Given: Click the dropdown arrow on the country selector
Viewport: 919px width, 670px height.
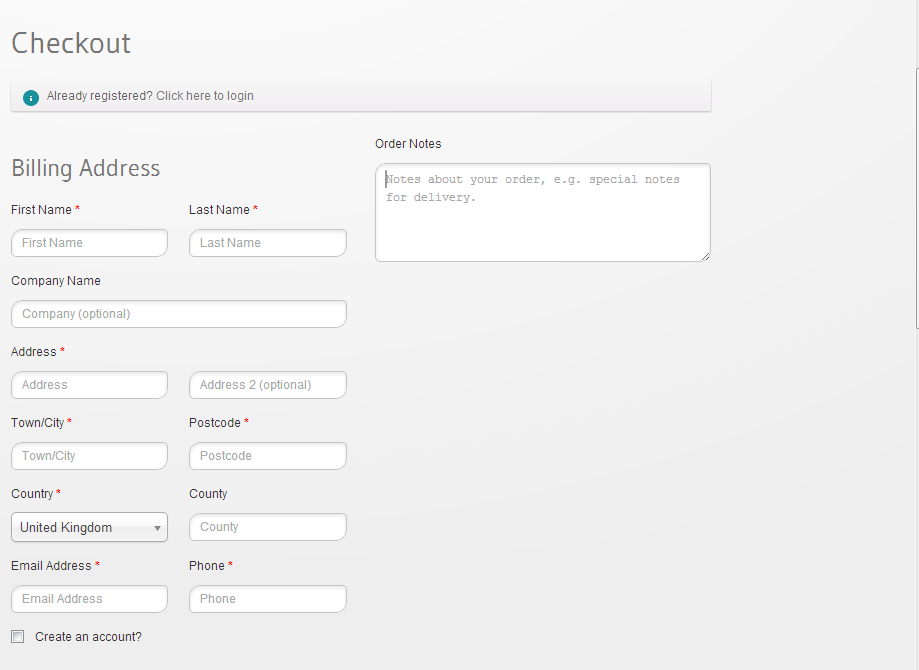Looking at the screenshot, I should coord(157,527).
